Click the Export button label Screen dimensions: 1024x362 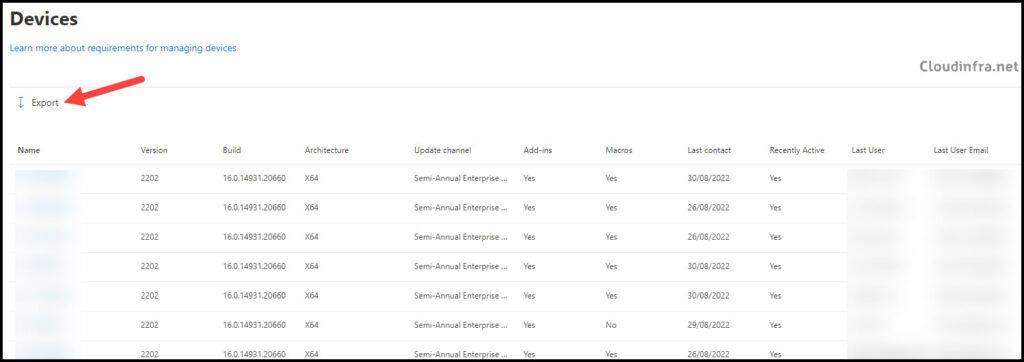[45, 103]
